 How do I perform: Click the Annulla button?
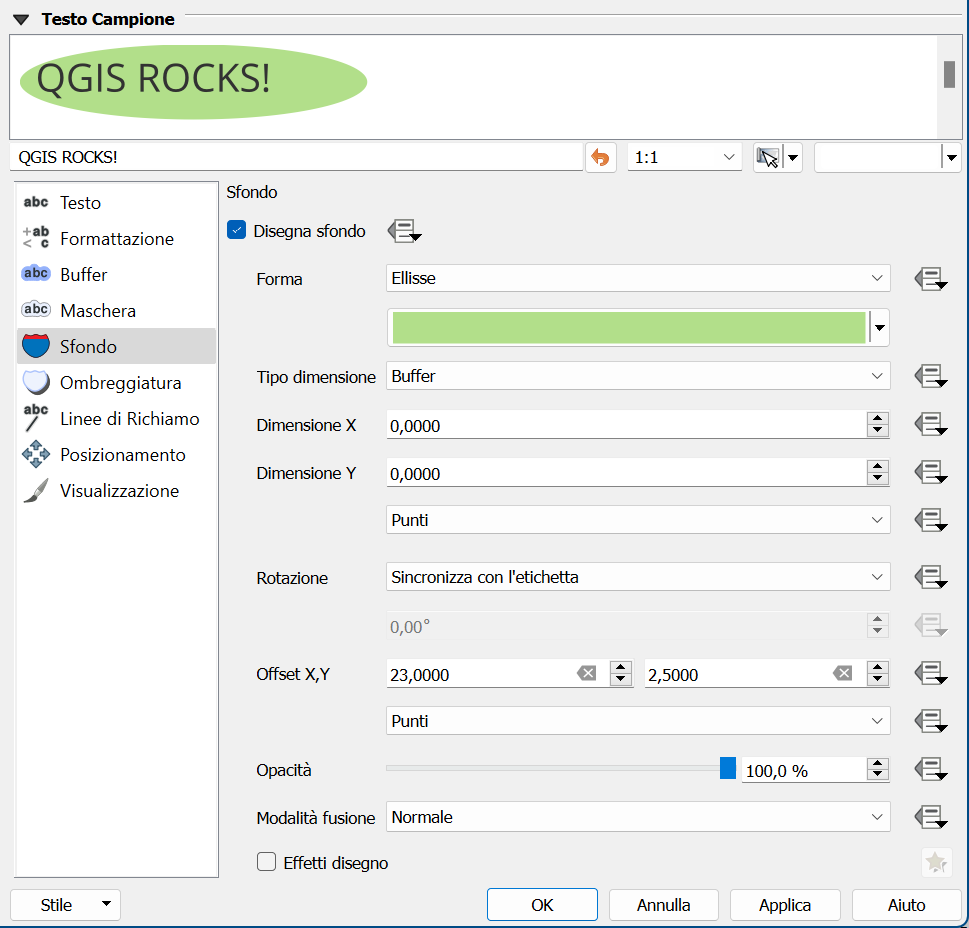pyautogui.click(x=664, y=905)
